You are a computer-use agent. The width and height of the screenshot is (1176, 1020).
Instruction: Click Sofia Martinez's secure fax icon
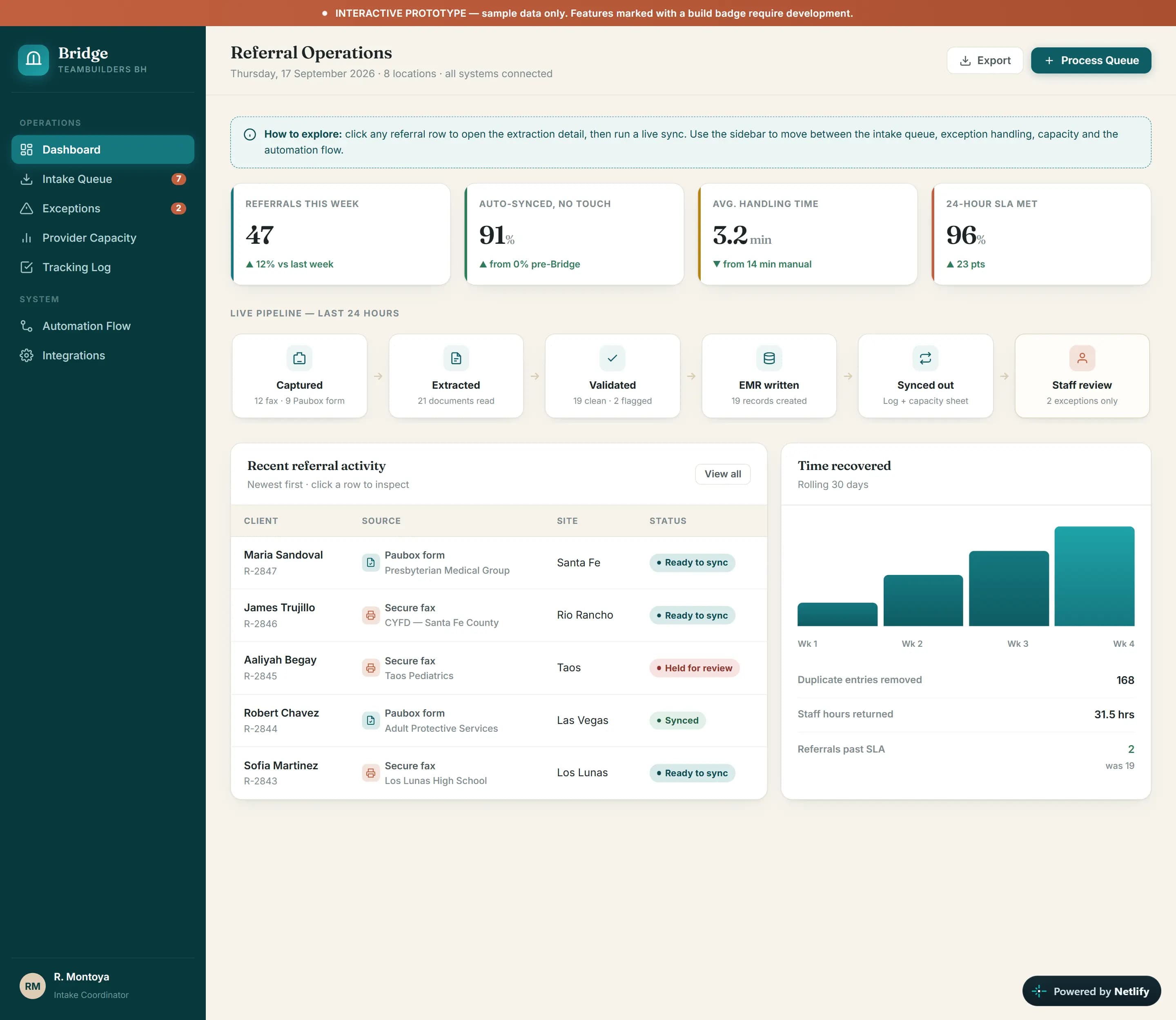pyautogui.click(x=370, y=773)
